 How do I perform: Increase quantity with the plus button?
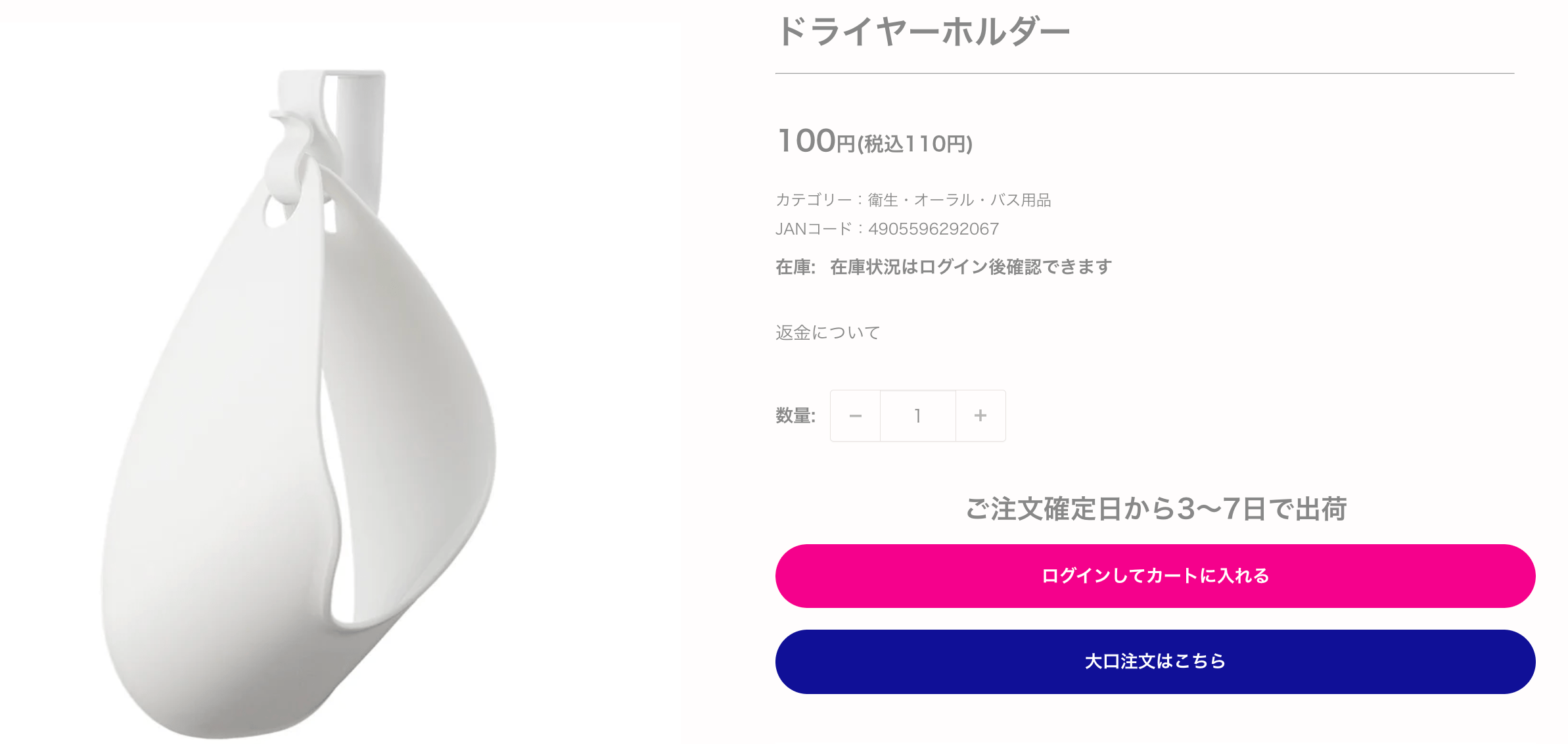tap(980, 416)
